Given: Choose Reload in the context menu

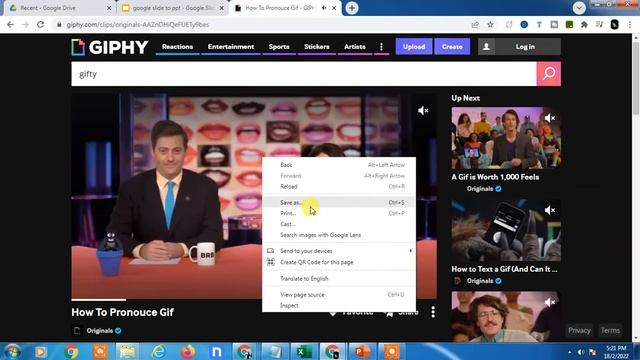Looking at the screenshot, I should point(339,187).
